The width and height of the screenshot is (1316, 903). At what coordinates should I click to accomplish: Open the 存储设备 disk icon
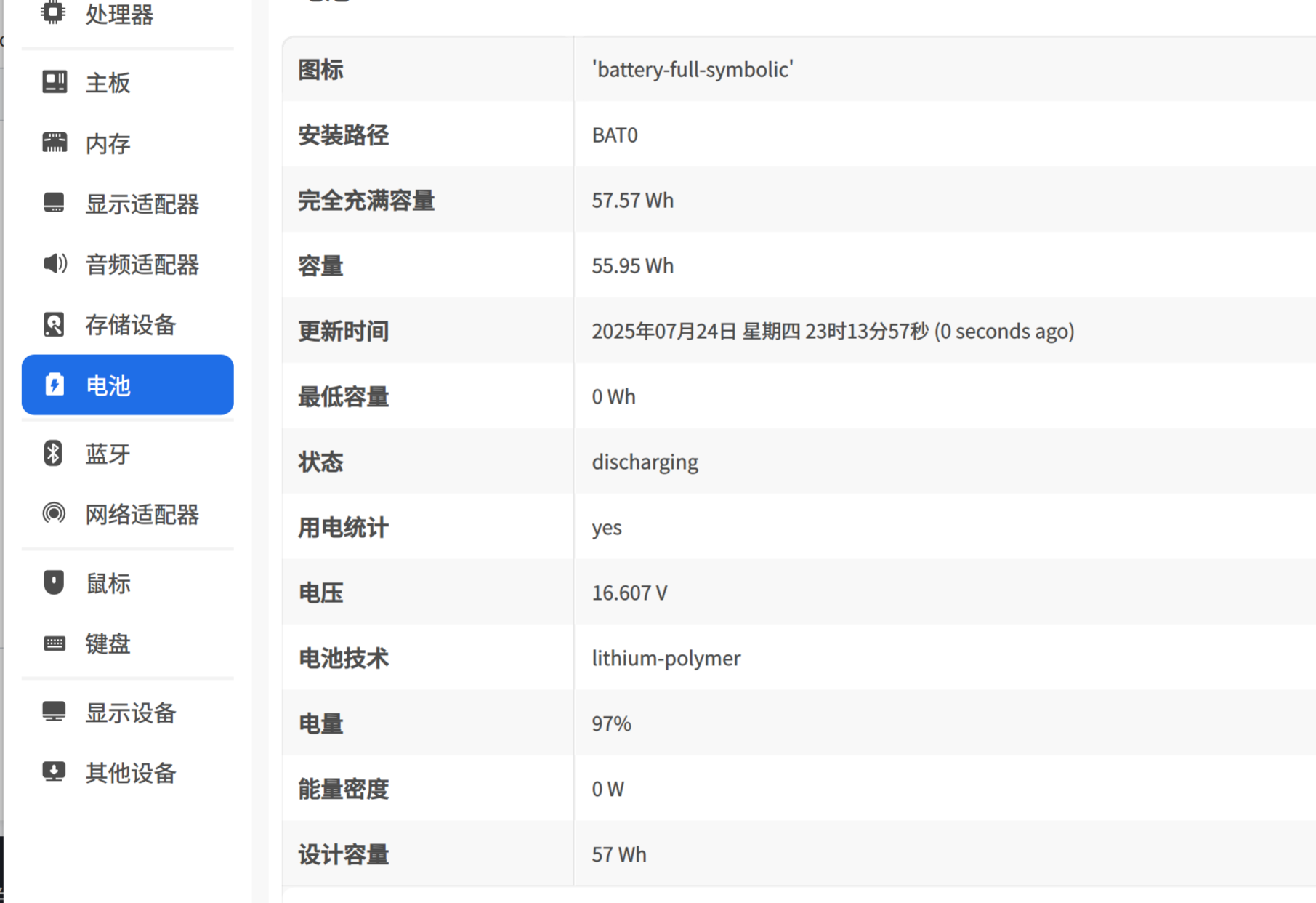54,324
